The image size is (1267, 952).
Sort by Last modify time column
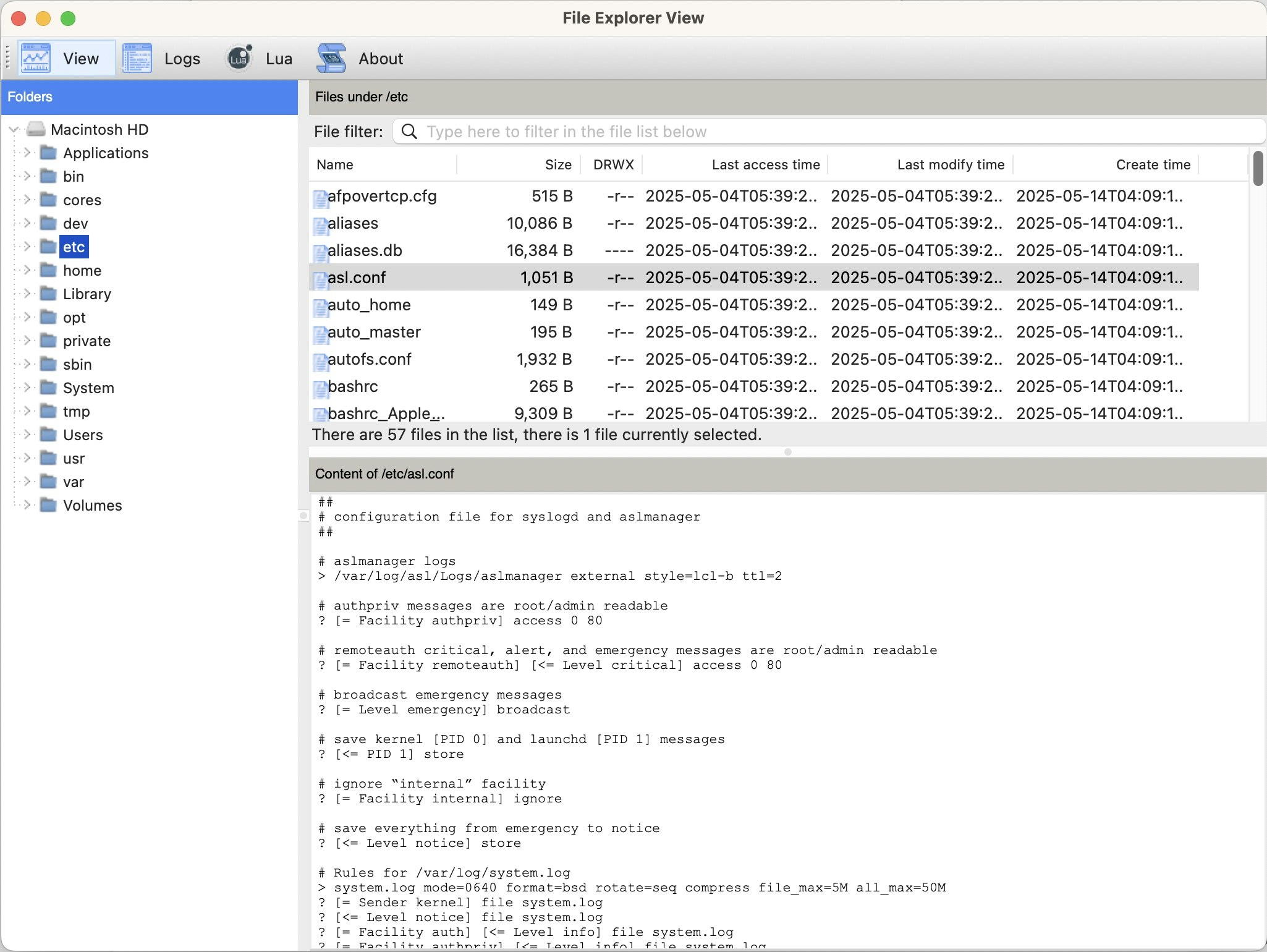[921, 164]
